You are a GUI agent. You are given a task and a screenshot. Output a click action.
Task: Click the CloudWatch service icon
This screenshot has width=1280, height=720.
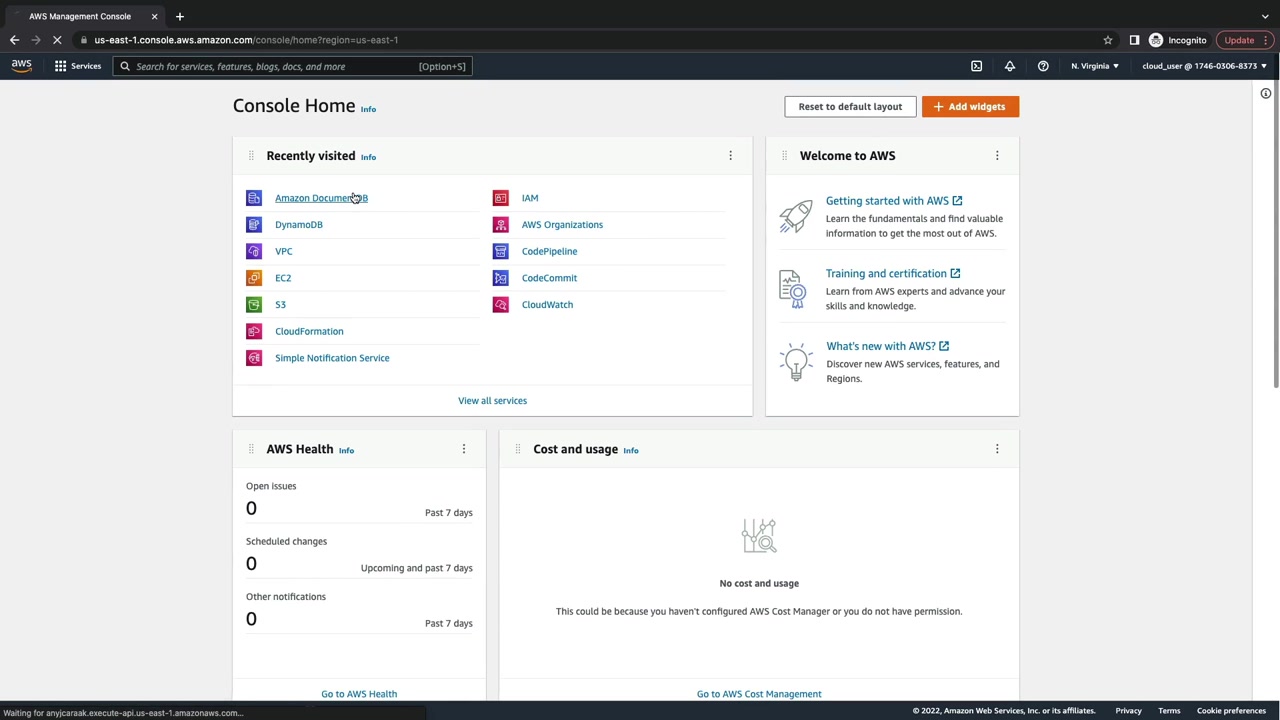[500, 305]
